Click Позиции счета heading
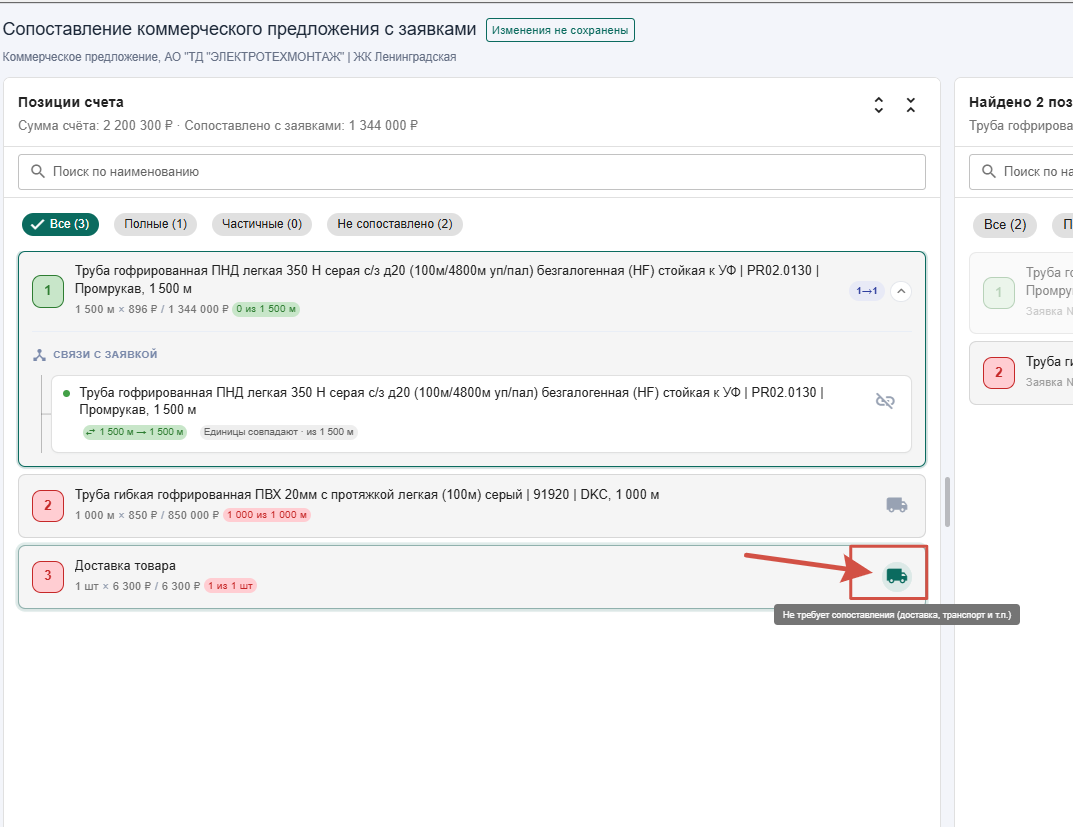 [71, 102]
